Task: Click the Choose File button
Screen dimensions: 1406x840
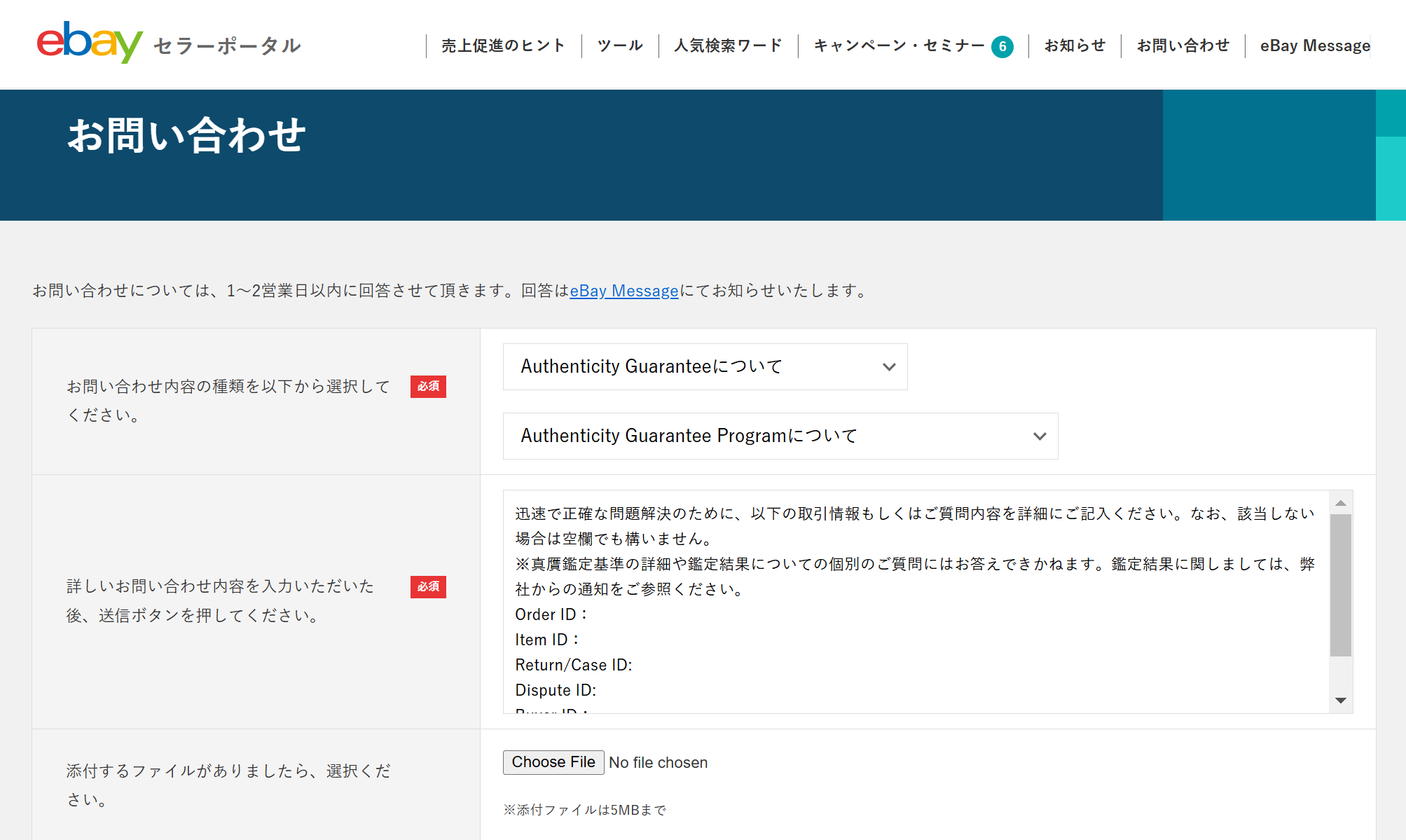Action: [x=553, y=762]
